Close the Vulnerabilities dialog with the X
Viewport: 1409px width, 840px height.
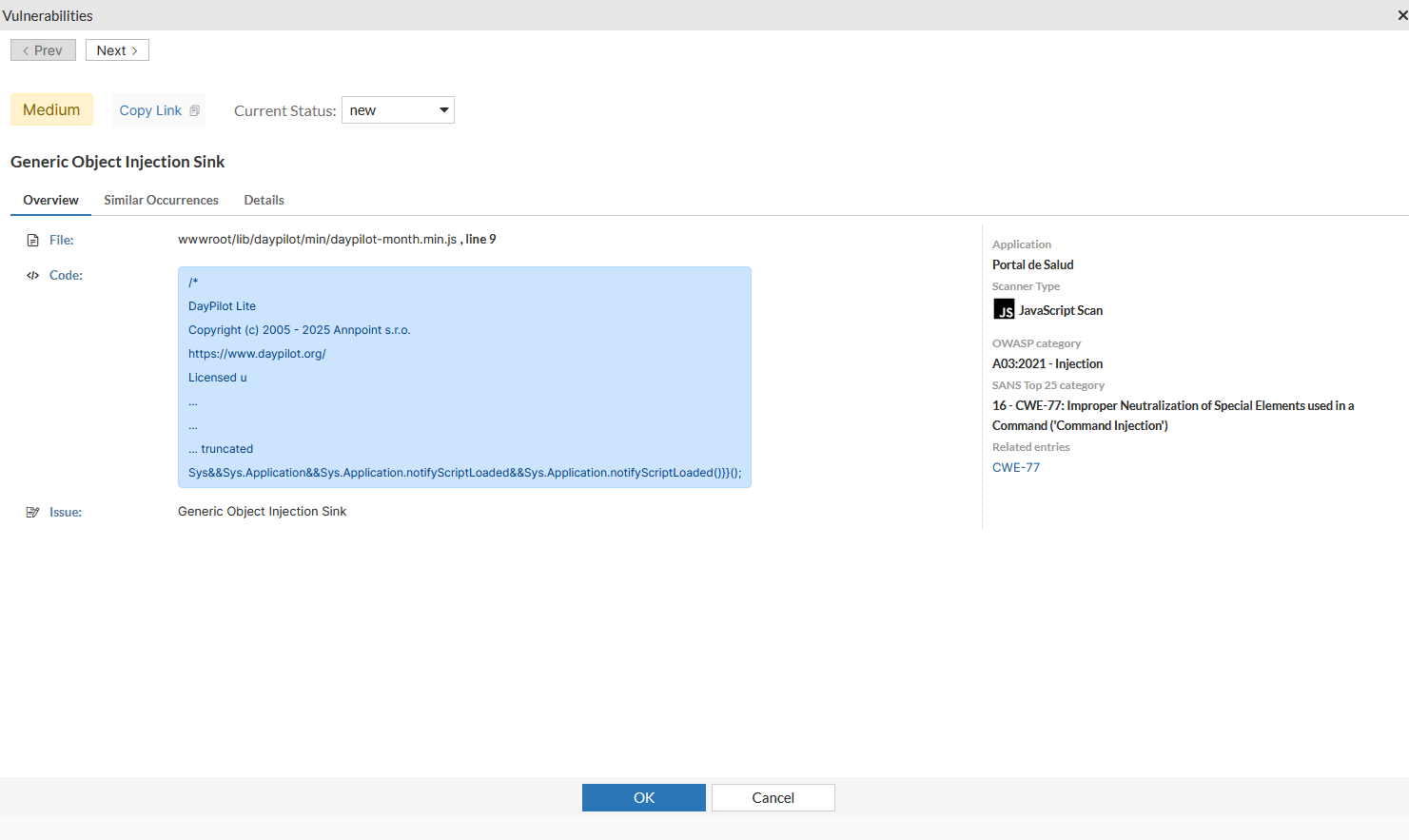tap(1402, 15)
